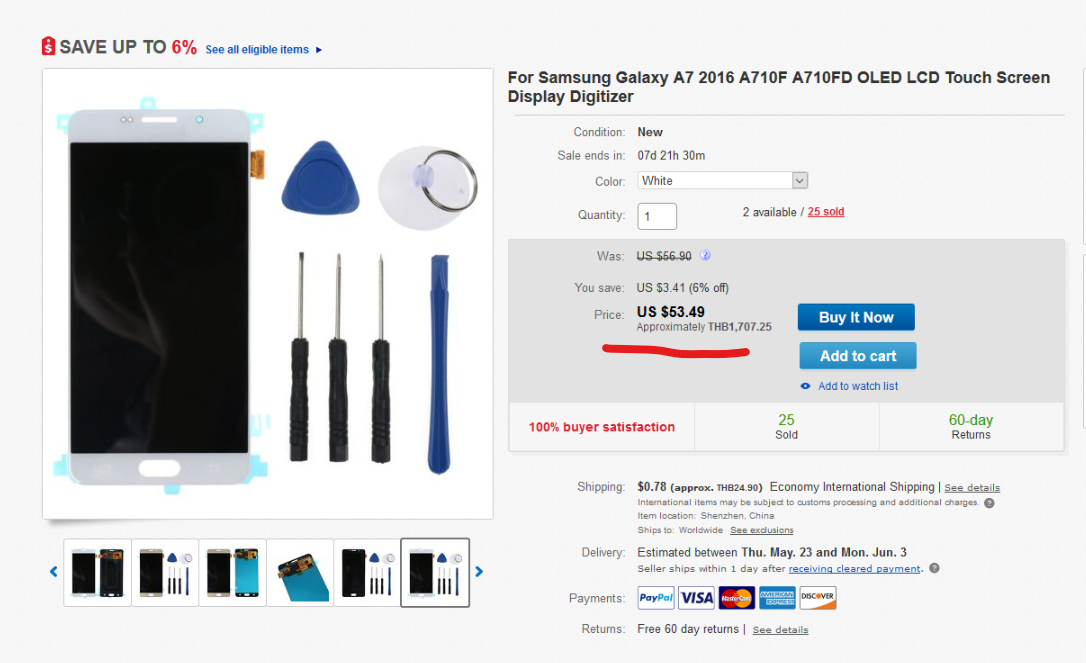Click the question mark beside the Was price
The width and height of the screenshot is (1086, 663).
[x=705, y=256]
